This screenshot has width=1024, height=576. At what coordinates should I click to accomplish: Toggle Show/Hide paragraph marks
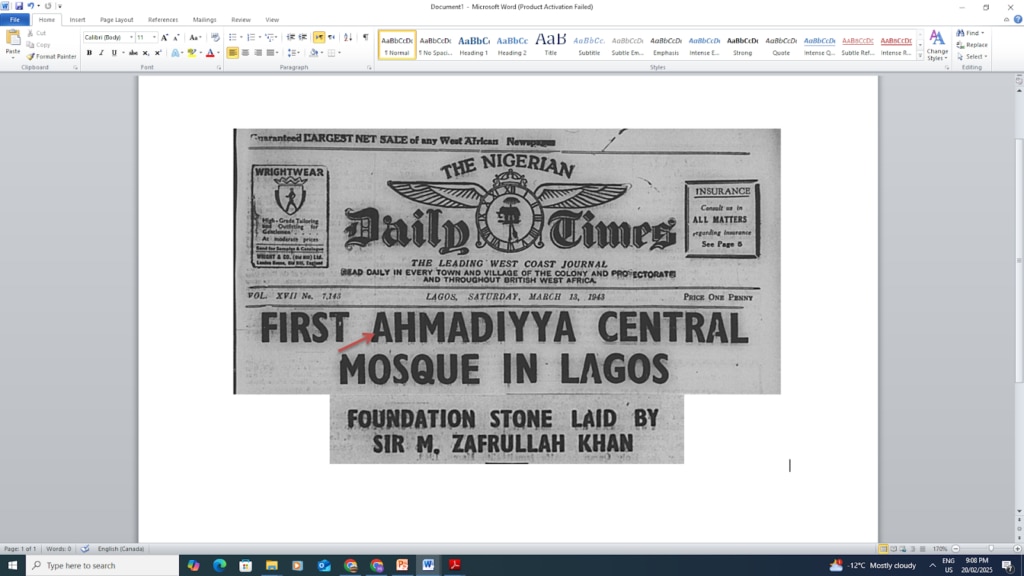366,37
